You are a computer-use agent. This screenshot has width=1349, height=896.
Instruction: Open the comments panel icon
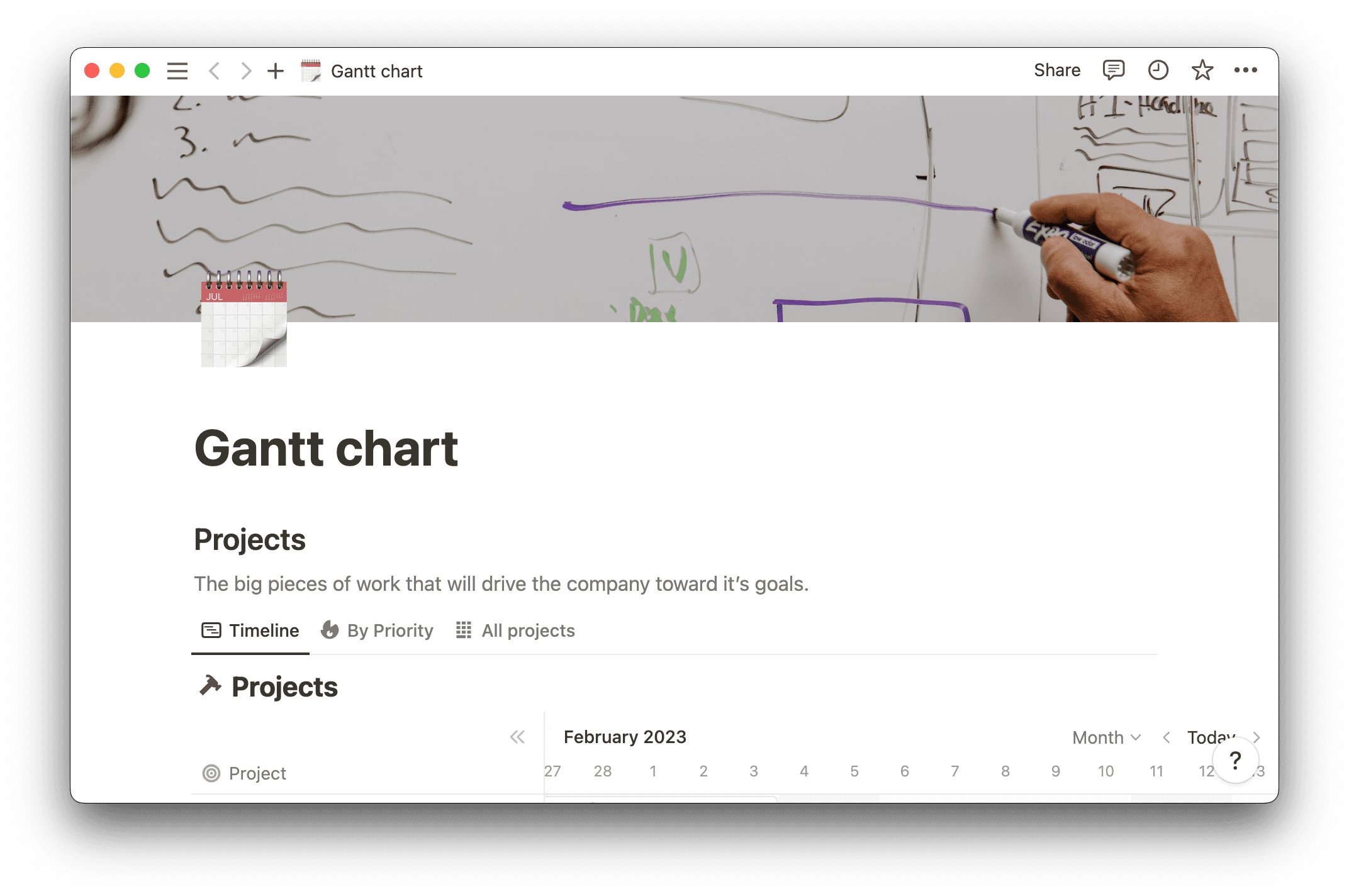coord(1112,70)
